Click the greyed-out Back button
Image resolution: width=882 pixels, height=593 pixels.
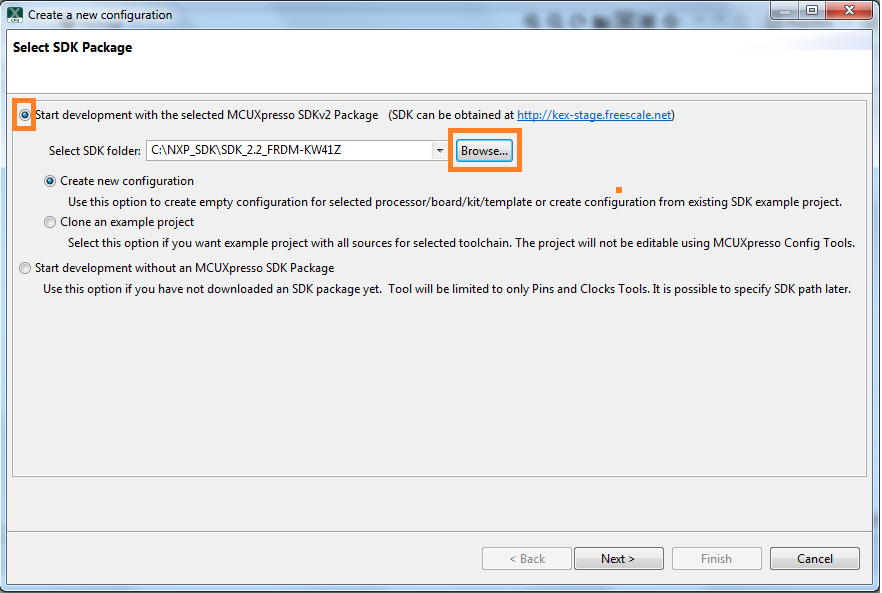point(527,559)
